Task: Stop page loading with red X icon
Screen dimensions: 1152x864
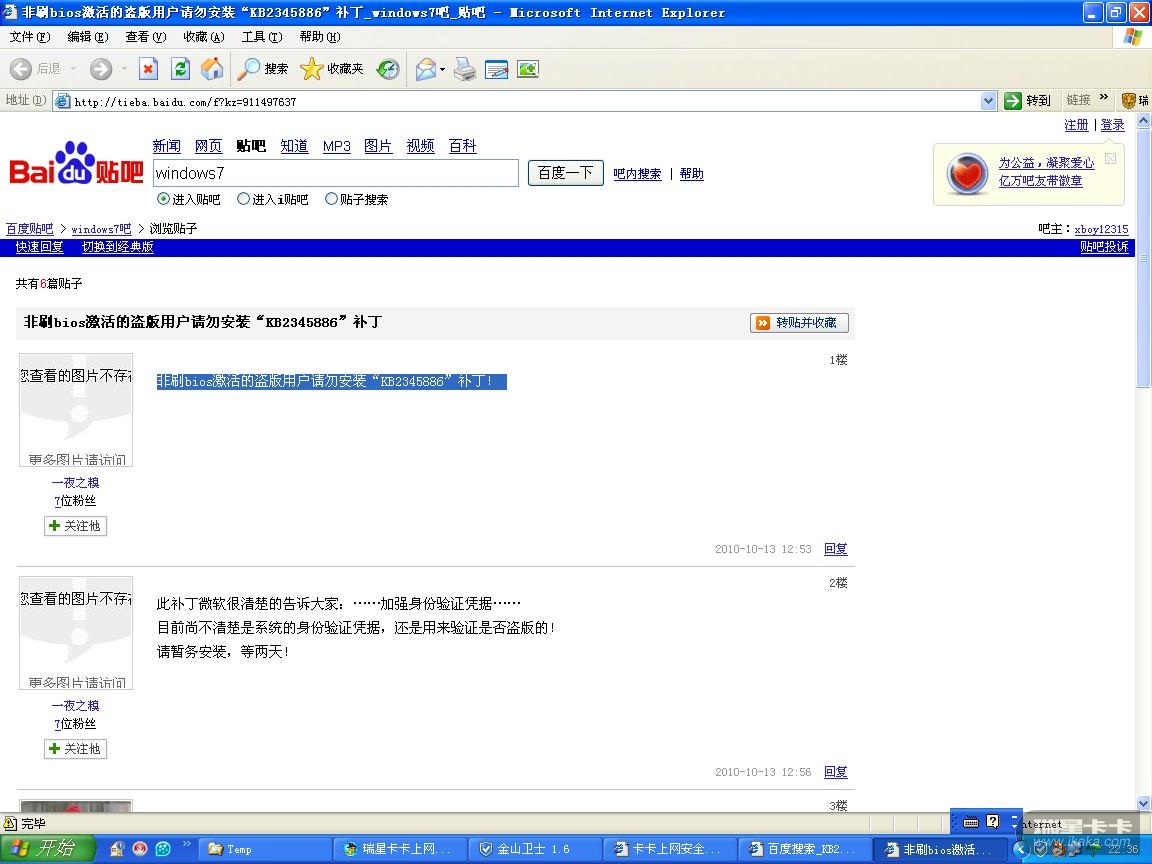Action: point(148,69)
